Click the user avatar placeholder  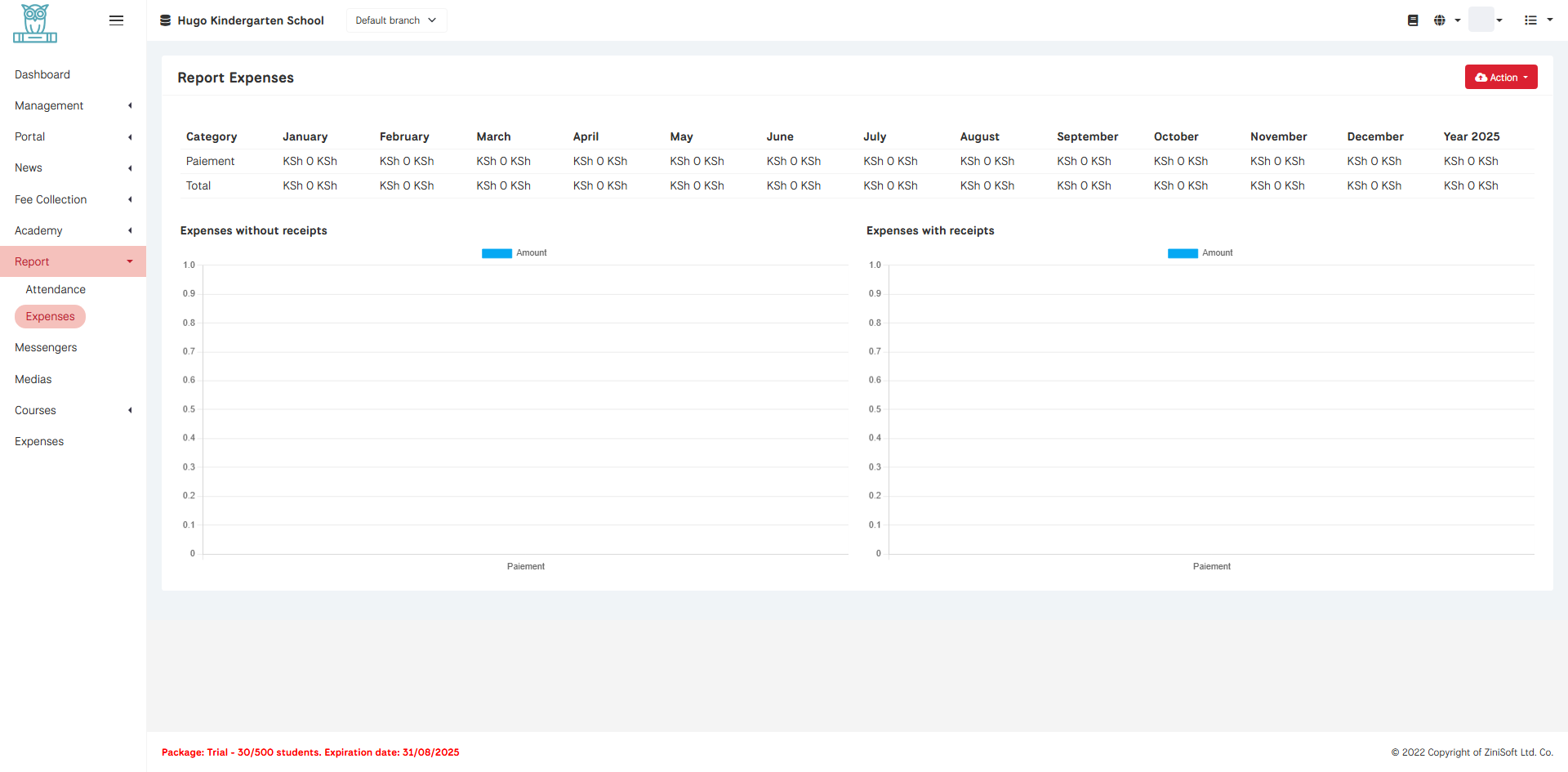pyautogui.click(x=1481, y=20)
